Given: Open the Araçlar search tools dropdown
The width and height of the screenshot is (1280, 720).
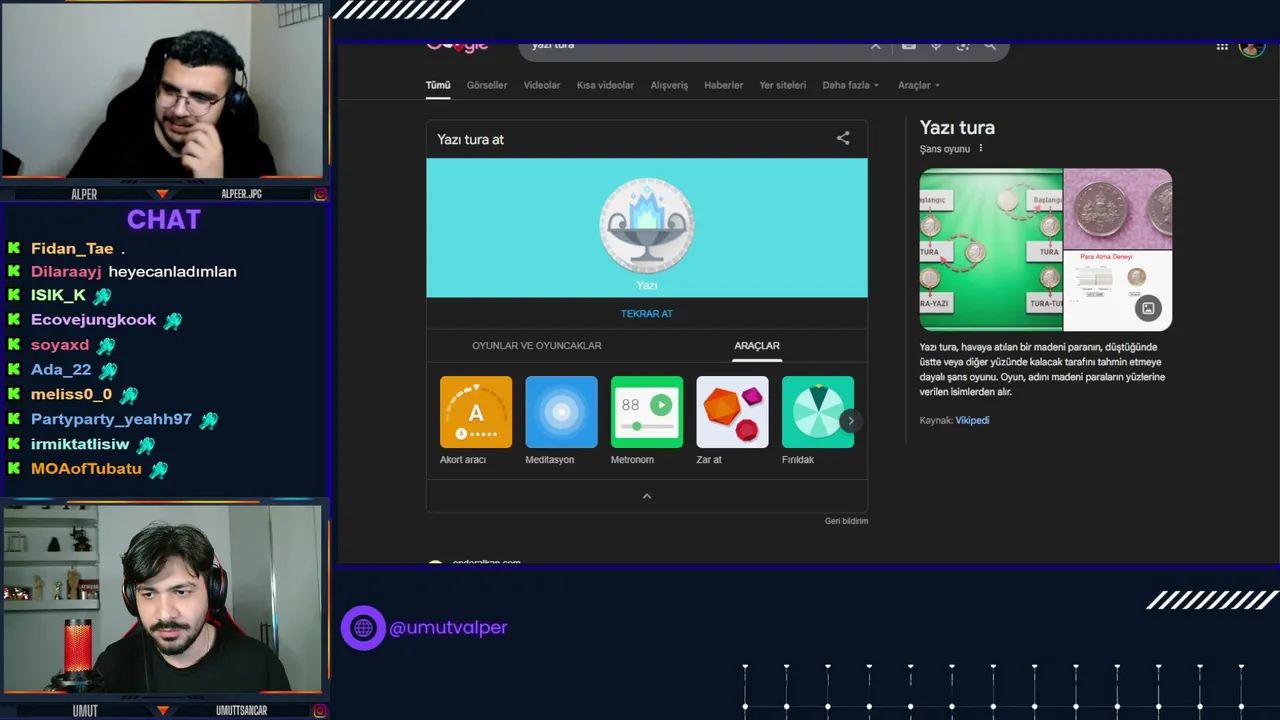Looking at the screenshot, I should click(x=919, y=85).
